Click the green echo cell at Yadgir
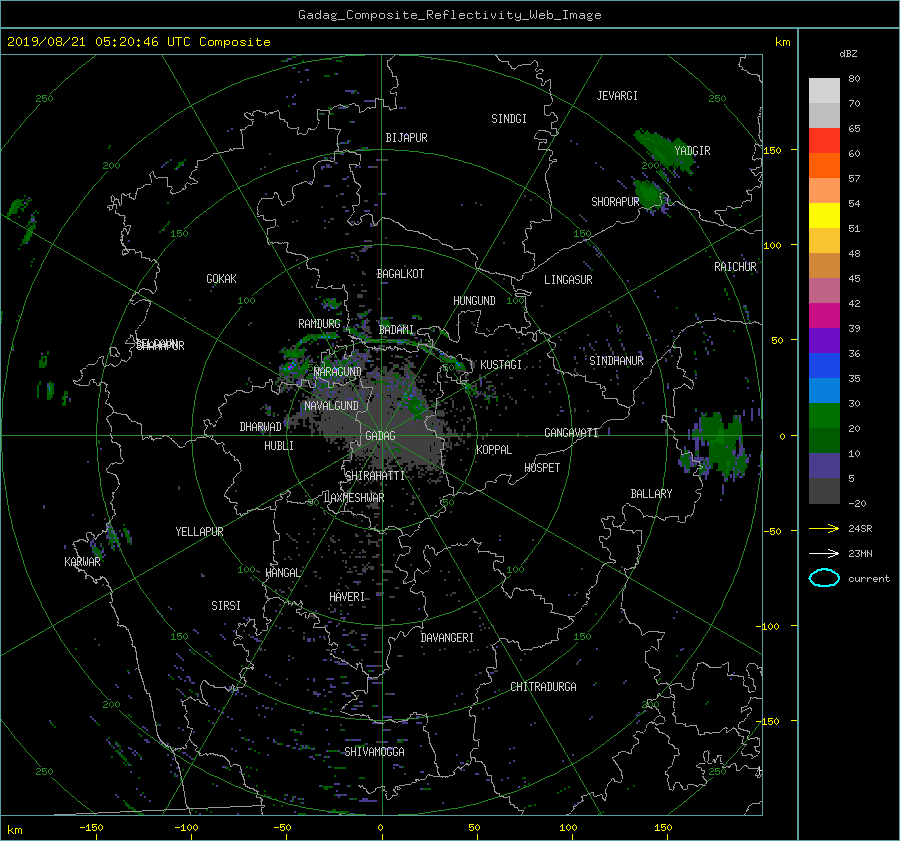Screen dimensions: 900x841 point(665,150)
